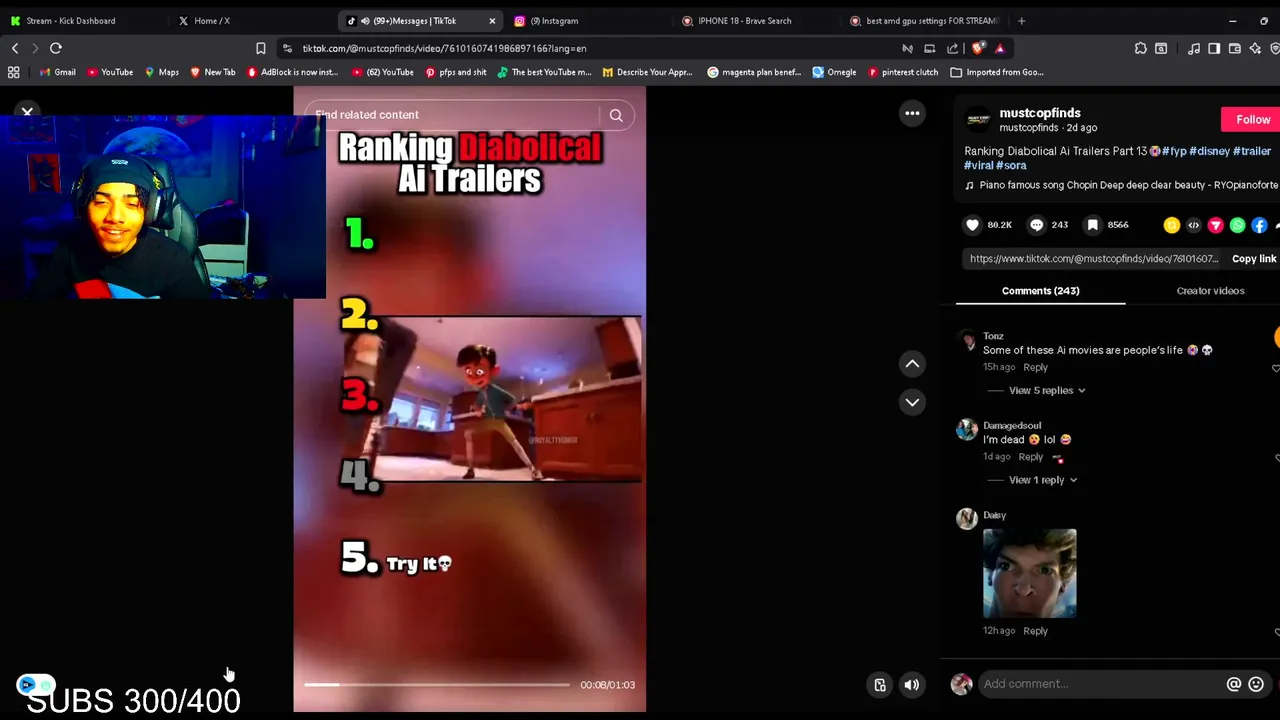The image size is (1280, 720).
Task: Switch to the Home / X browser tab
Action: click(211, 20)
